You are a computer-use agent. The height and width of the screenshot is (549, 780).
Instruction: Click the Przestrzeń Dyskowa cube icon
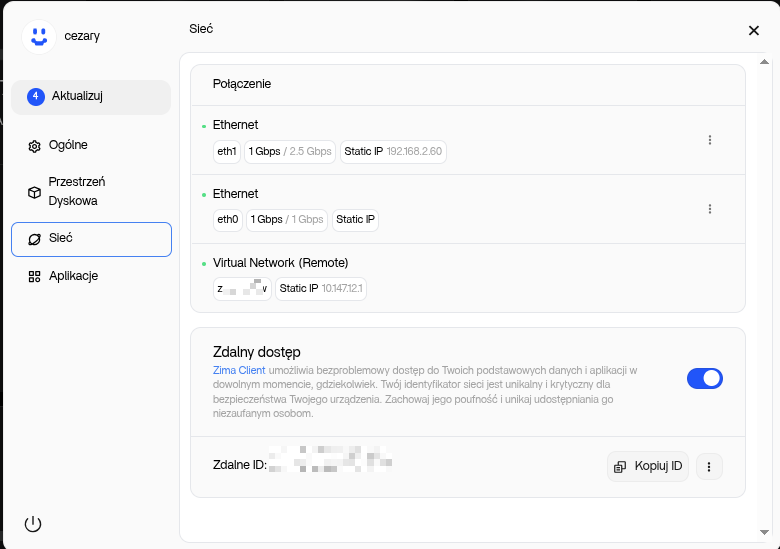pos(34,192)
